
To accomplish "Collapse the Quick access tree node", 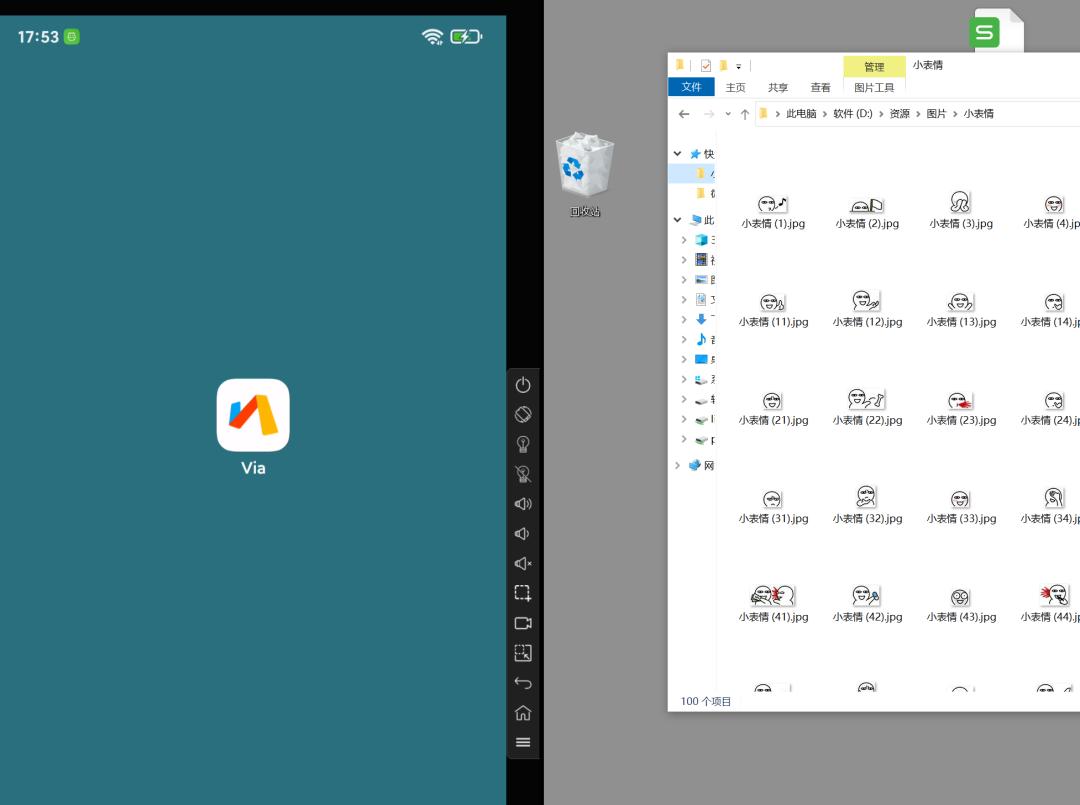I will [678, 154].
